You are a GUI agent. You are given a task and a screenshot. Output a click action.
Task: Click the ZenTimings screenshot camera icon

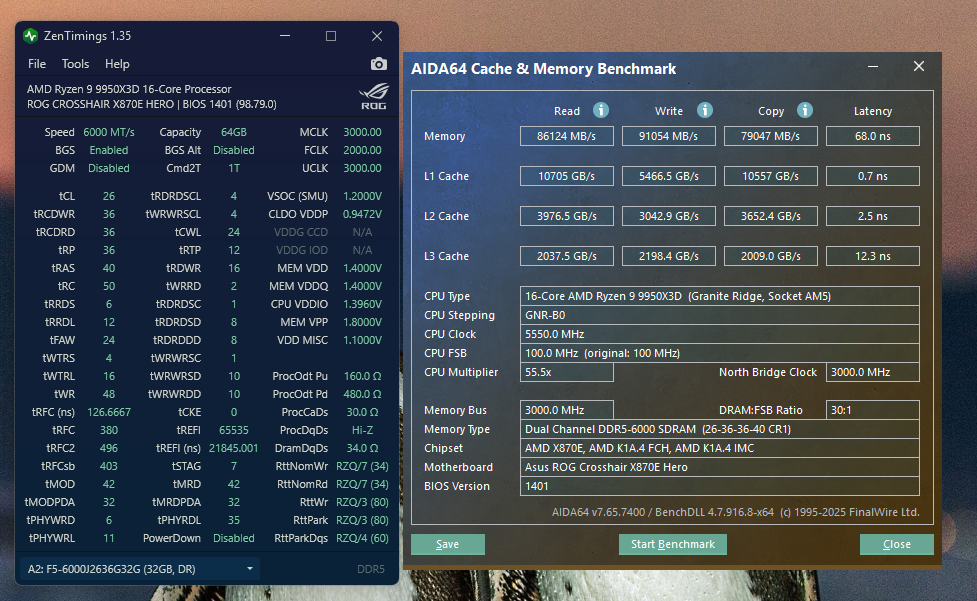[x=379, y=64]
